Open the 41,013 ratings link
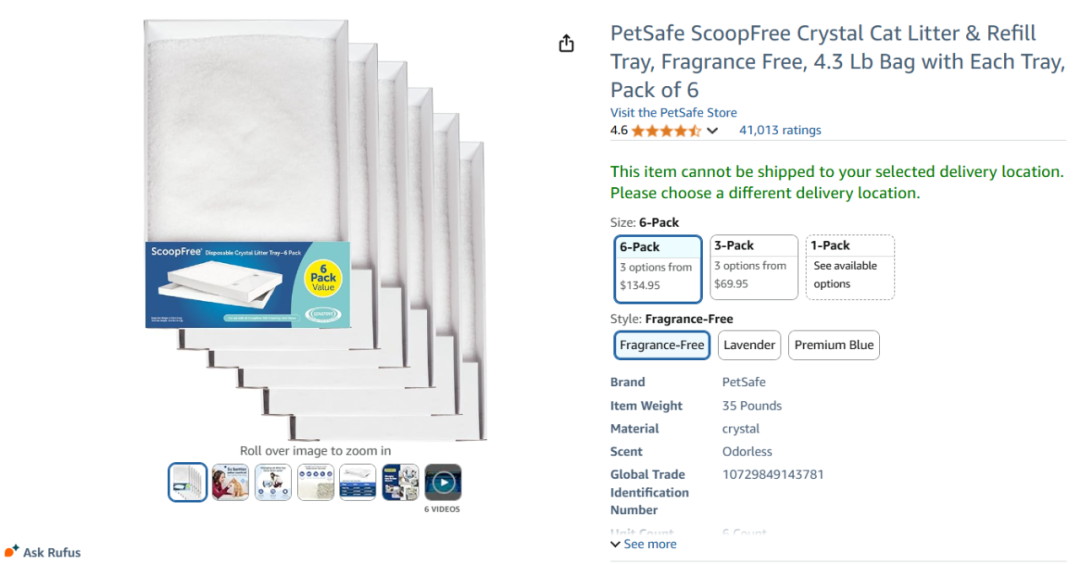 click(x=779, y=130)
